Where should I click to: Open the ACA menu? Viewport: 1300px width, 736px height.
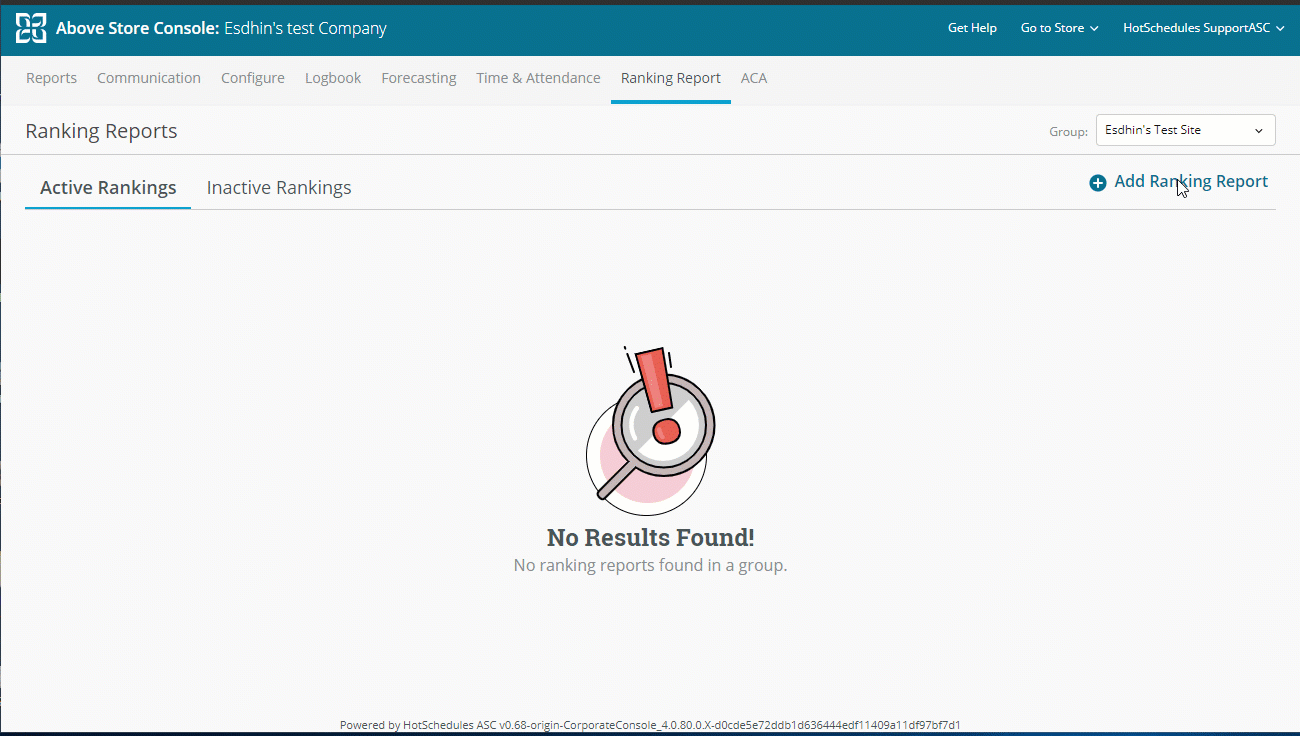(754, 78)
